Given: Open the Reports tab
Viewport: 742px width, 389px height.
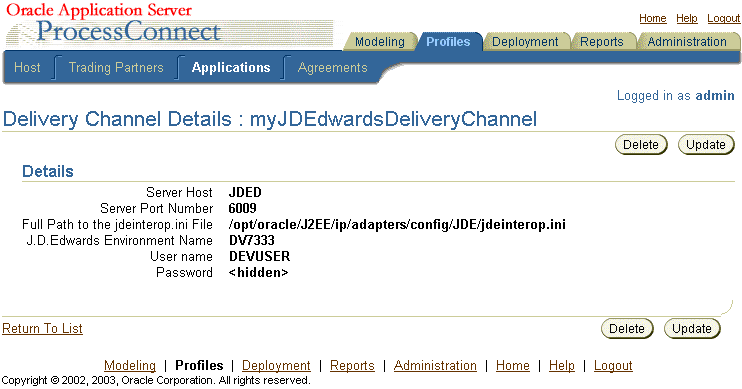Looking at the screenshot, I should (x=601, y=42).
